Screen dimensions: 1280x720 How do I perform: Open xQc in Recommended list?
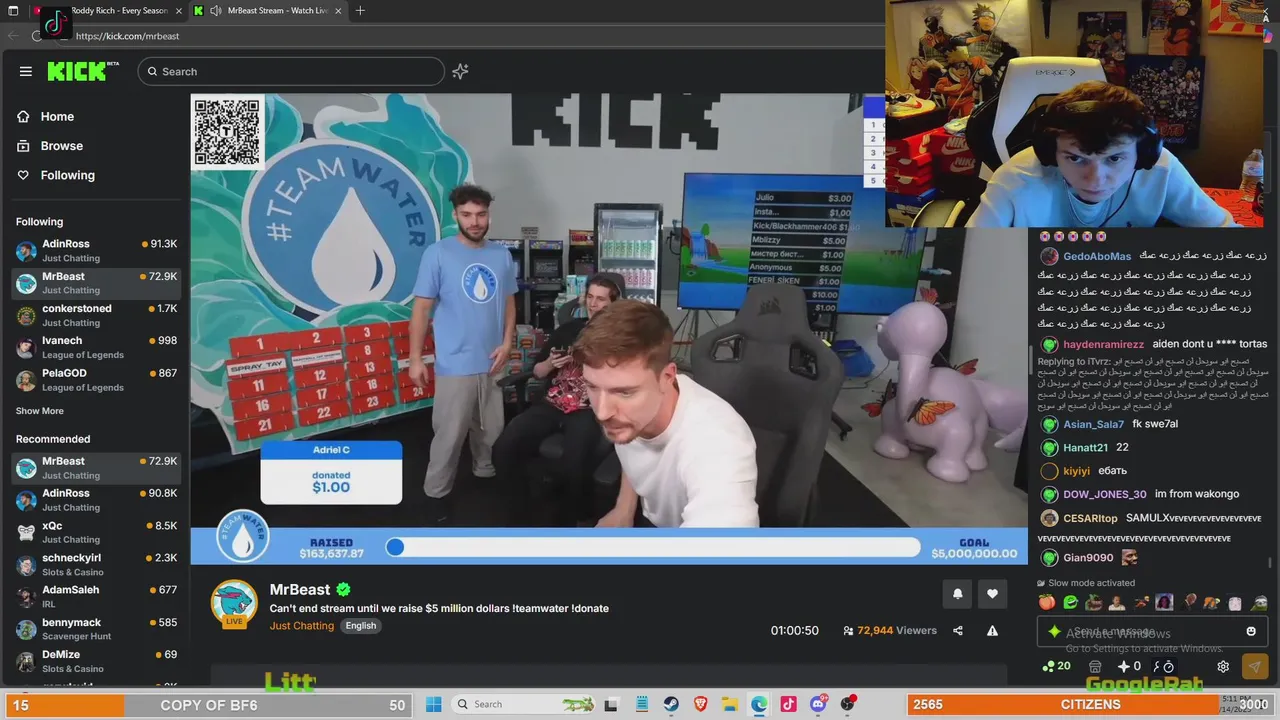click(96, 532)
